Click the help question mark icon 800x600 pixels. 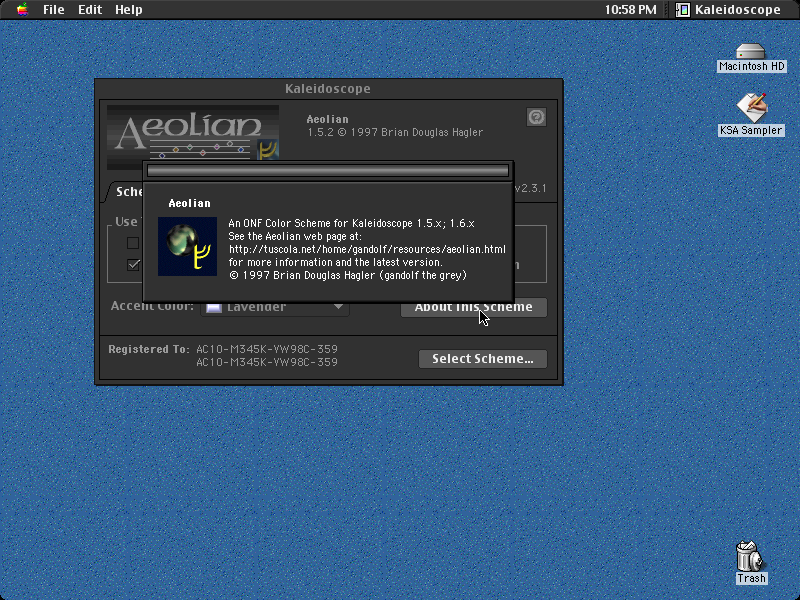pos(536,117)
